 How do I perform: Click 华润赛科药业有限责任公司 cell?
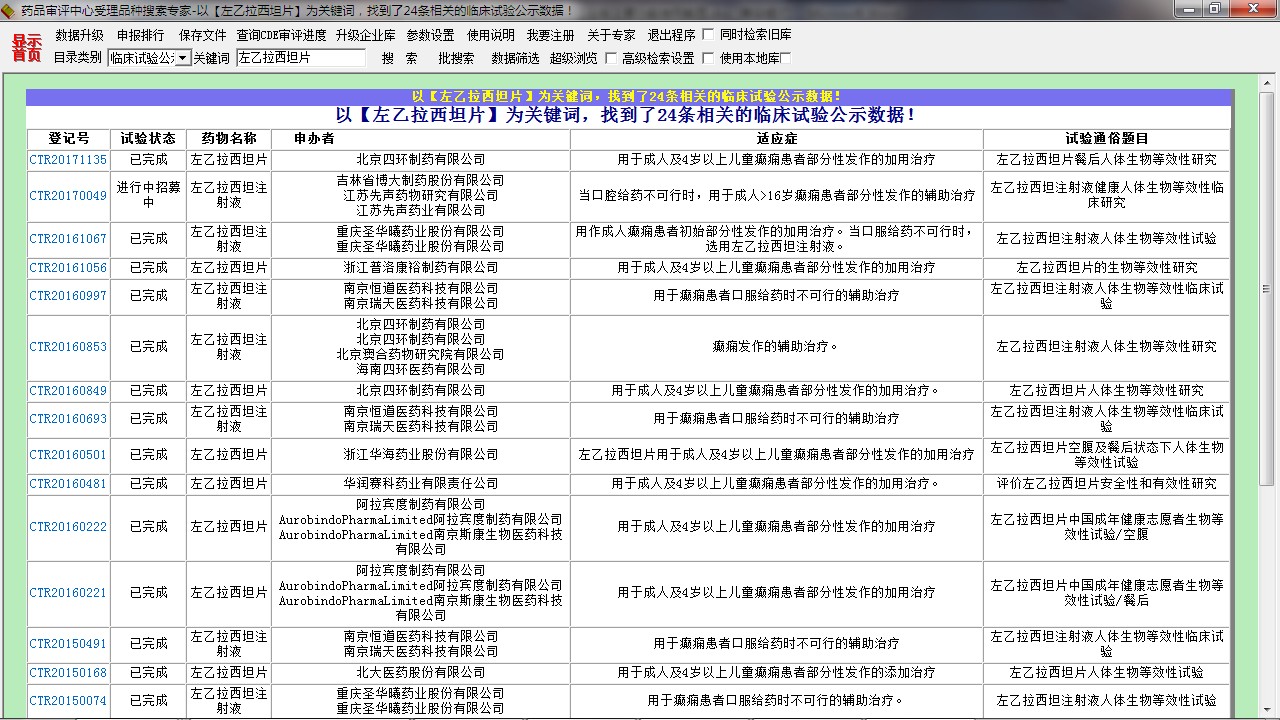(421, 484)
